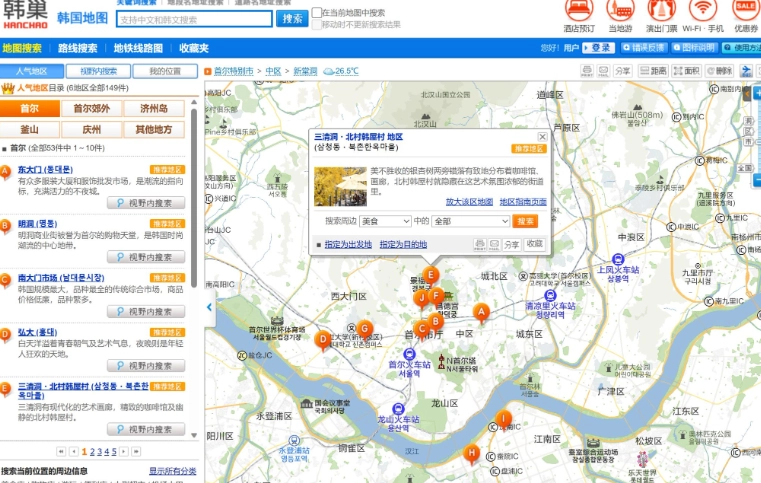Image resolution: width=761 pixels, height=483 pixels.
Task: Click 登录 login button
Action: 598,48
